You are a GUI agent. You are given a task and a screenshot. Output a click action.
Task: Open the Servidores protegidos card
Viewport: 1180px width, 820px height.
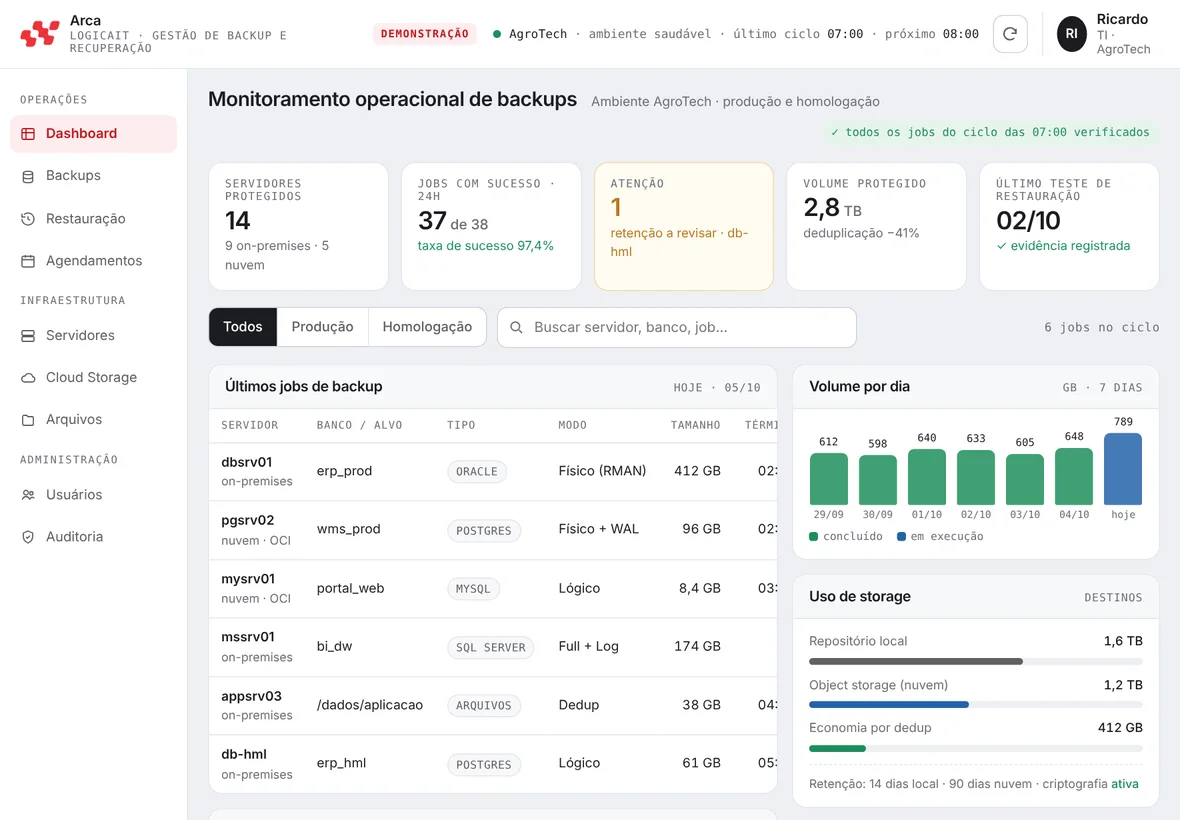[298, 226]
